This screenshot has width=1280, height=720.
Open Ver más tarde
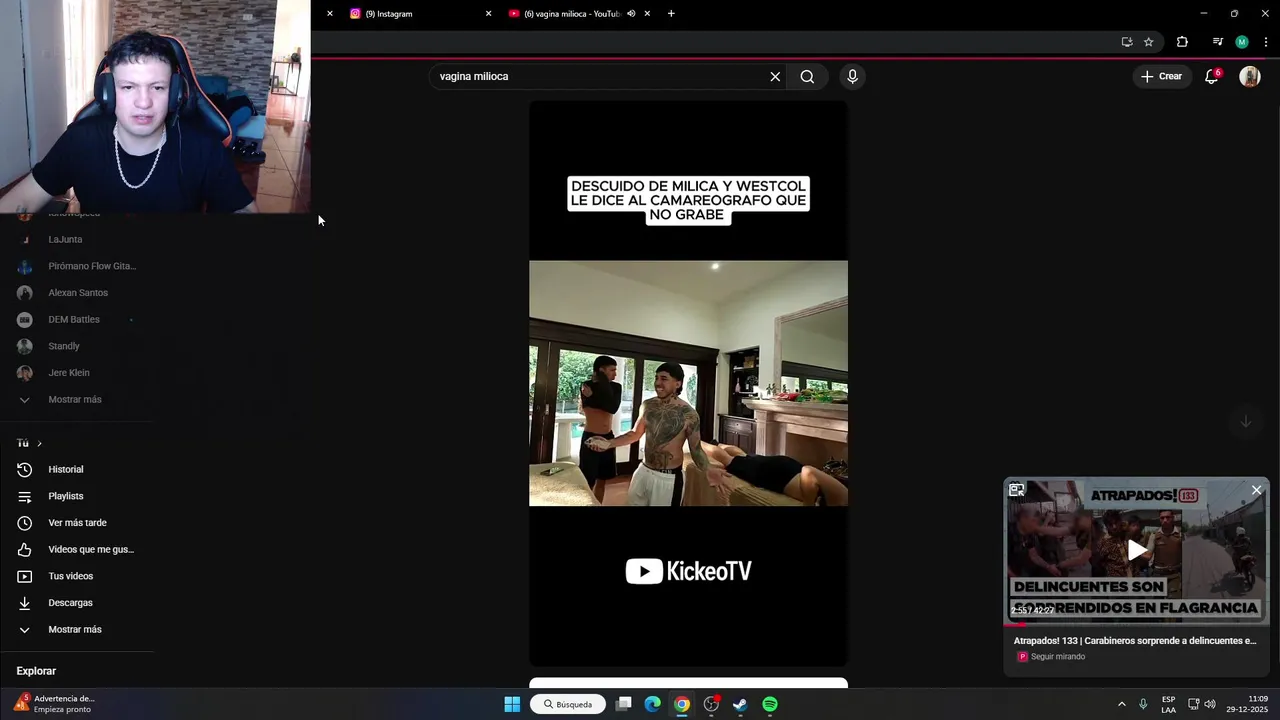pyautogui.click(x=77, y=523)
